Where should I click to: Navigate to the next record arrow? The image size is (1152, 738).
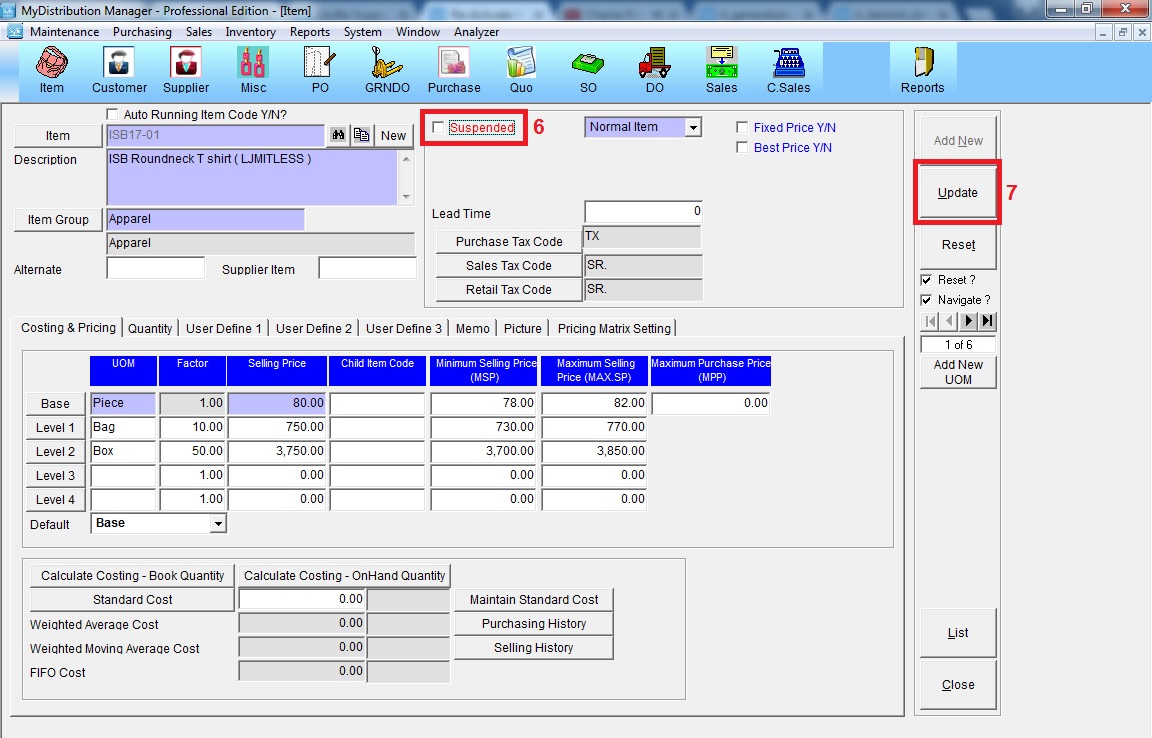point(968,321)
